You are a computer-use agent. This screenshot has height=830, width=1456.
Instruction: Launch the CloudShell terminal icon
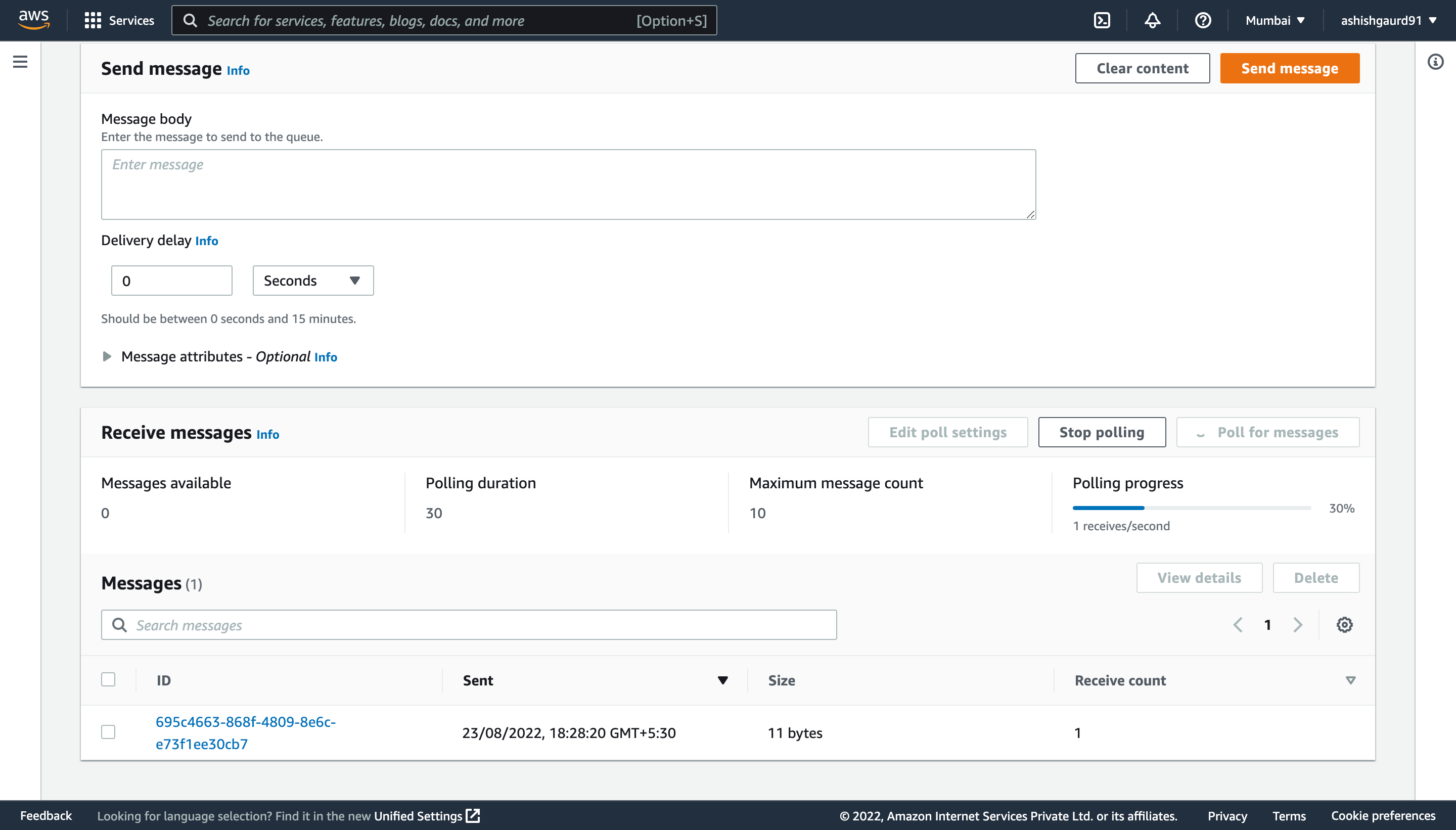click(1102, 21)
